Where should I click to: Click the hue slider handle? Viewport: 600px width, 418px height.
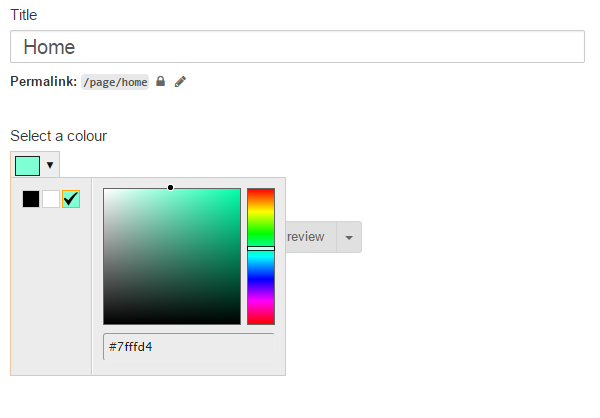261,248
